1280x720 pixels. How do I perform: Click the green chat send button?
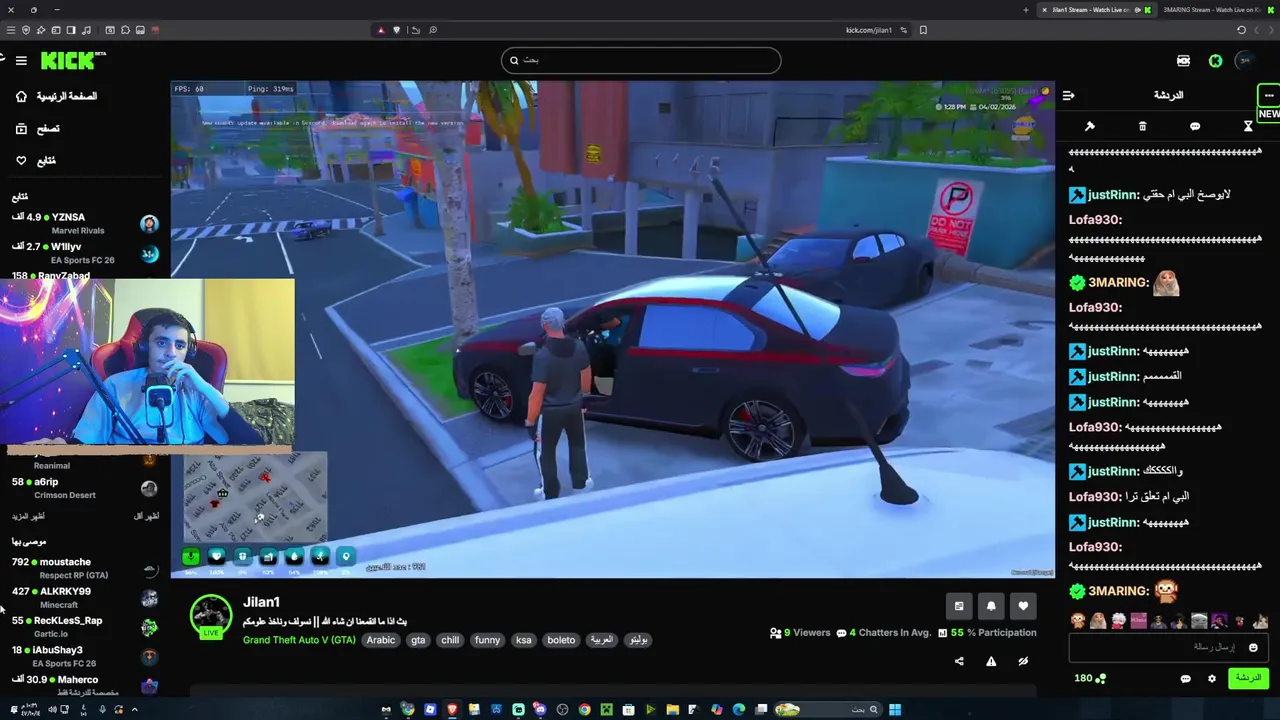[x=1248, y=678]
